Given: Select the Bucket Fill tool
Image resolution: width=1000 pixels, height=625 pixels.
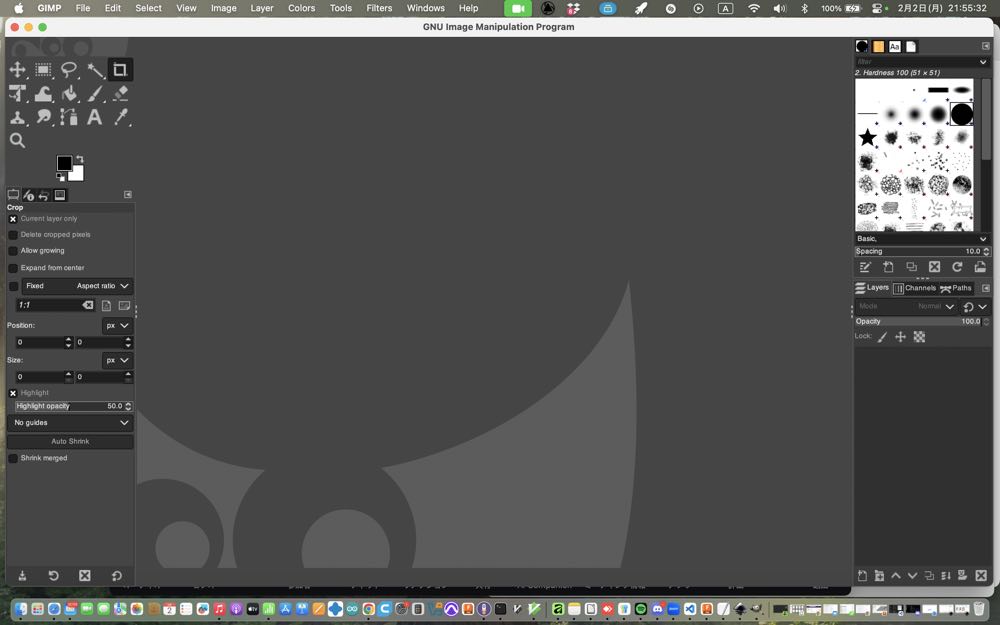Looking at the screenshot, I should tap(68, 94).
